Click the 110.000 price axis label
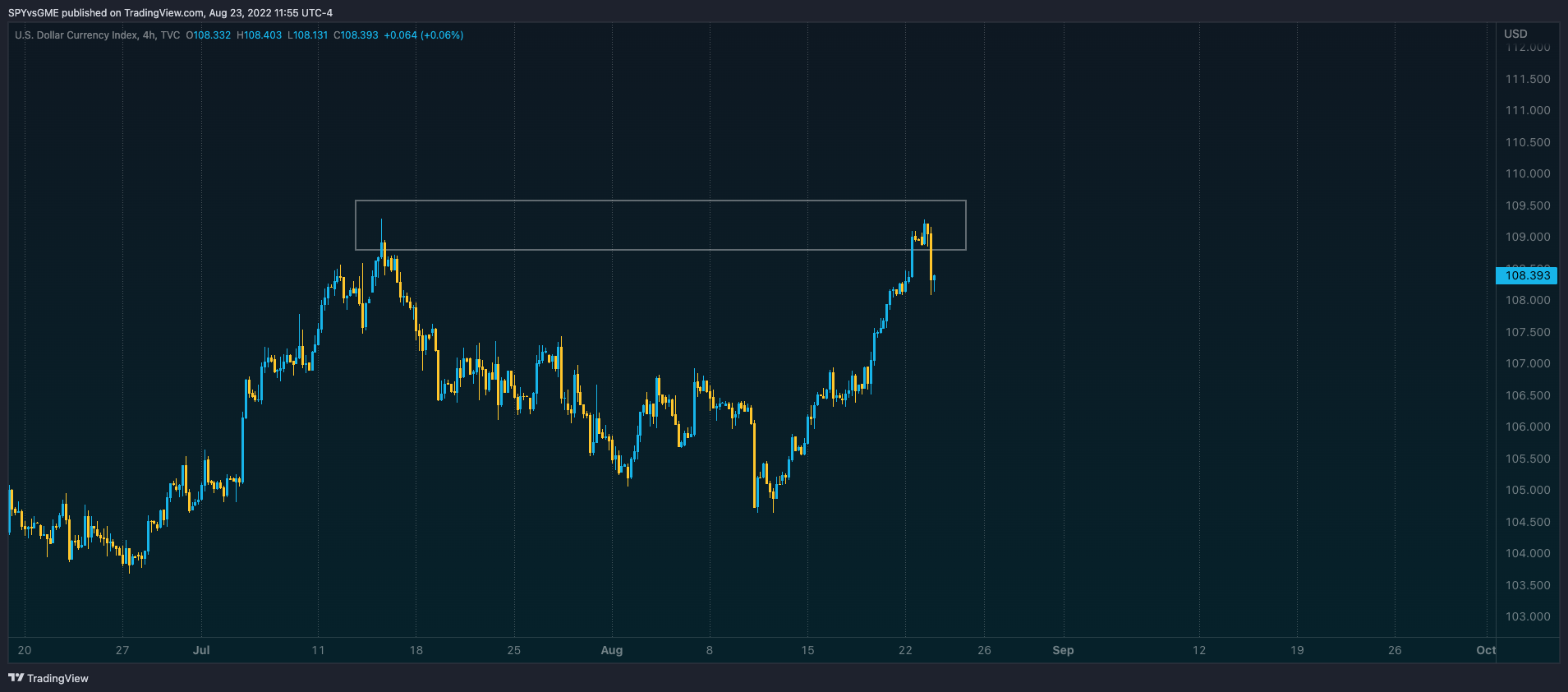Screen dimensions: 1568x692 coord(1528,173)
